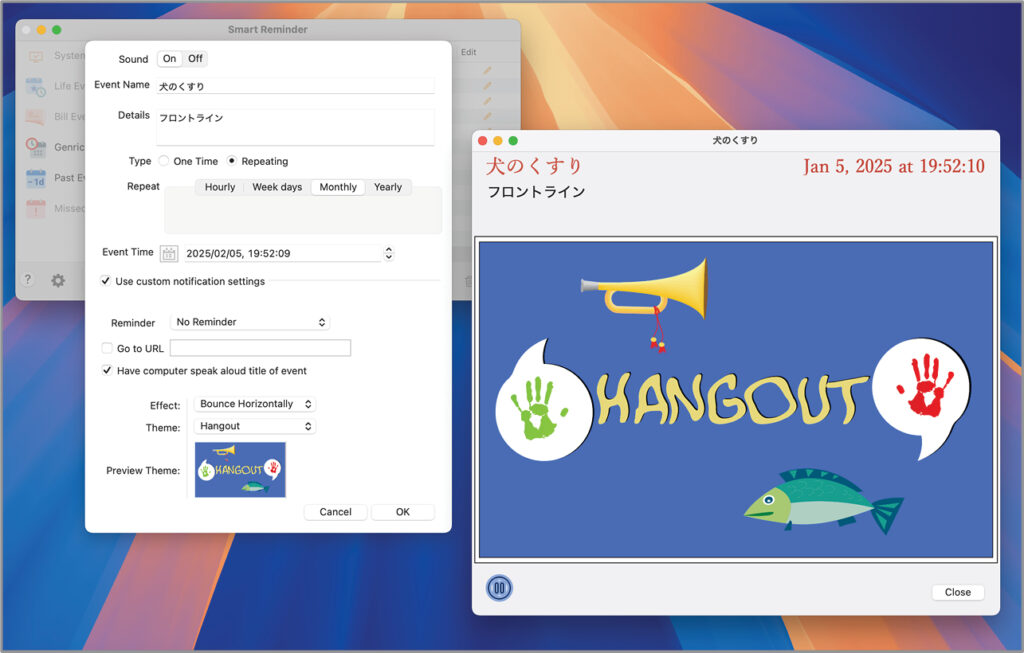
Task: Switch to the Hourly repeat tab
Action: click(219, 187)
